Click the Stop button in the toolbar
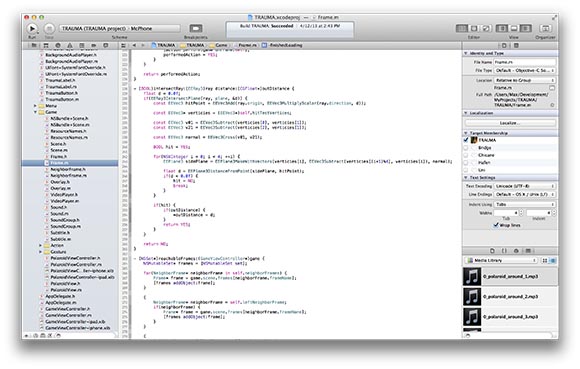The height and width of the screenshot is (369, 580). pyautogui.click(x=49, y=28)
